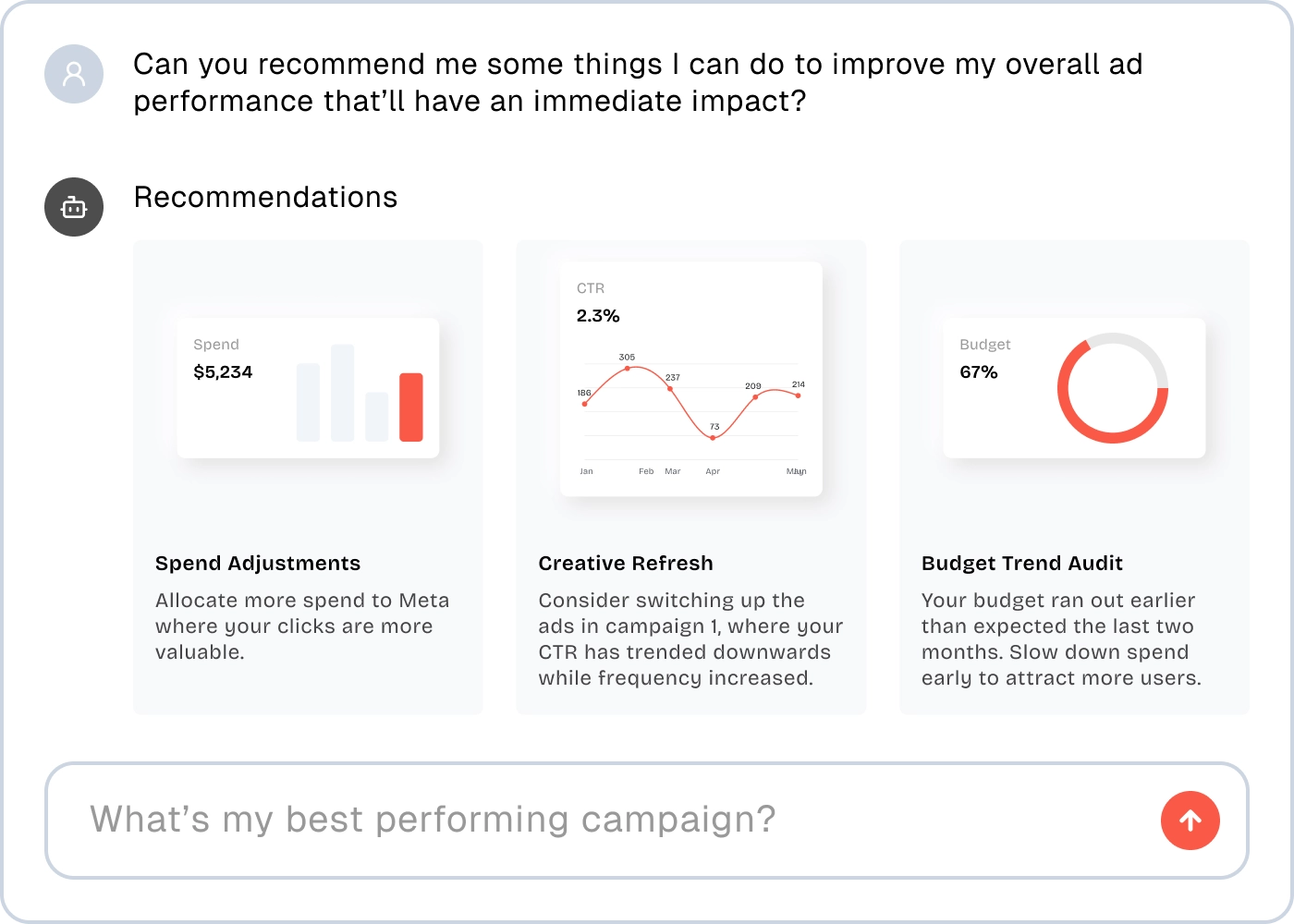This screenshot has width=1294, height=924.
Task: Select the 73 low point on CTR chart
Action: pyautogui.click(x=713, y=438)
